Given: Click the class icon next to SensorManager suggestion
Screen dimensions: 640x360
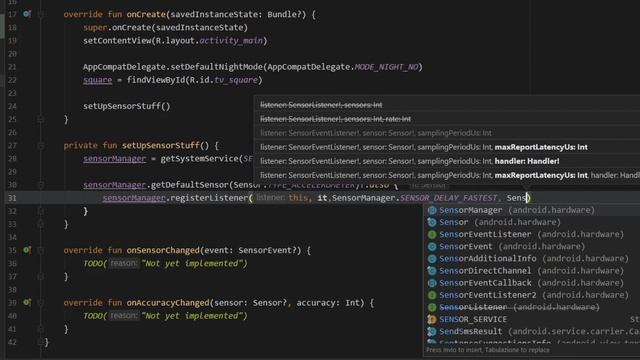Looking at the screenshot, I should (432, 210).
